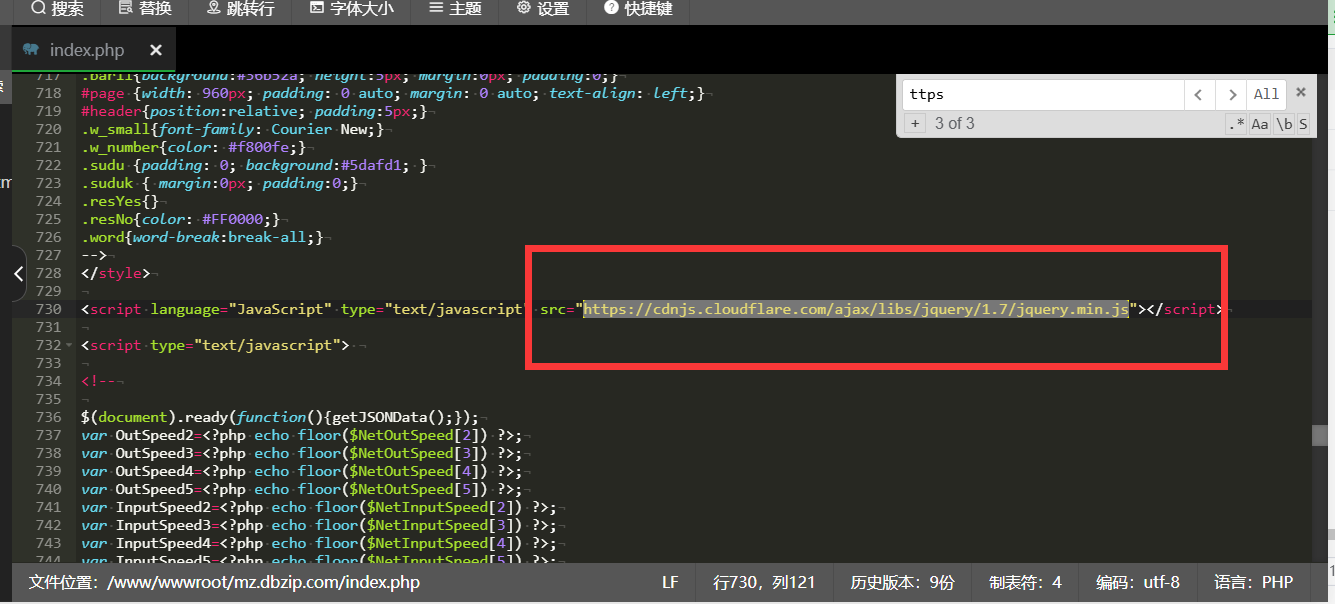Click the search text field containing ttps

tap(1043, 94)
